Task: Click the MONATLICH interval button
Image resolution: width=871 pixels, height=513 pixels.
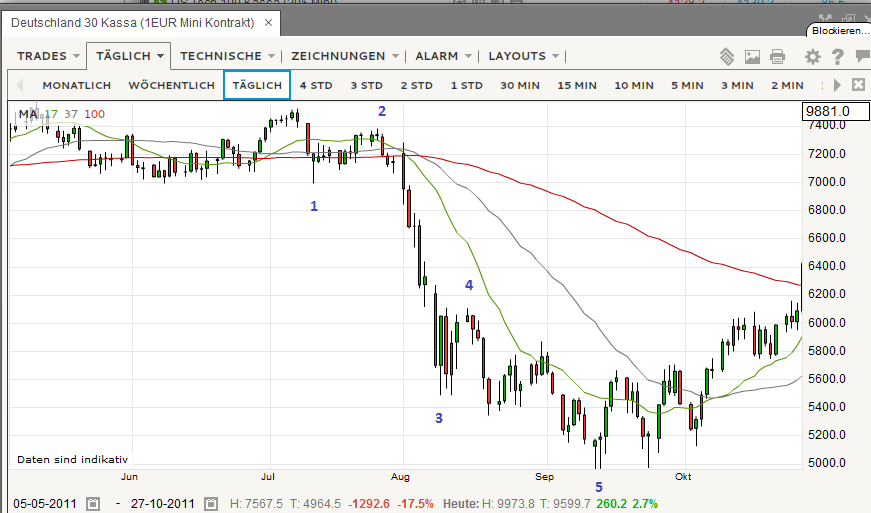Action: coord(76,85)
